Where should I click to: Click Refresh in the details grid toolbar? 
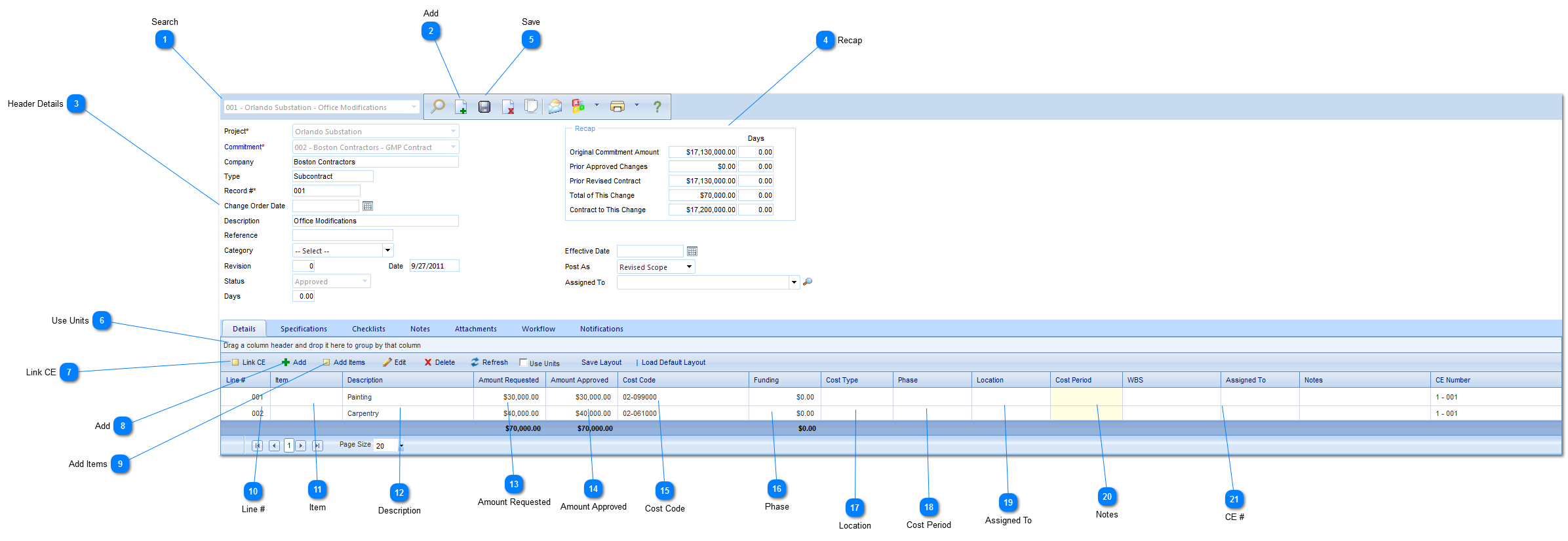click(489, 362)
